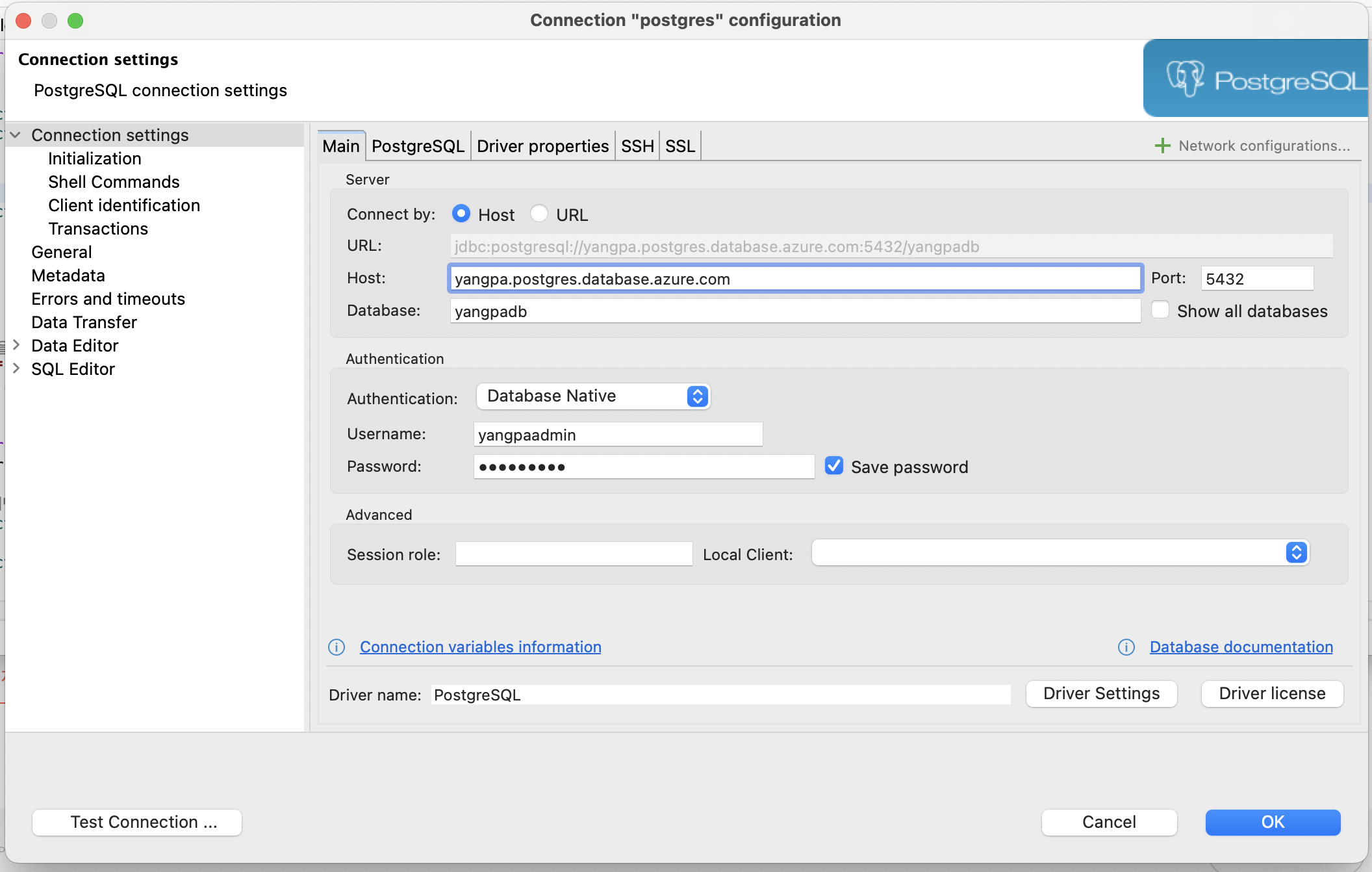Click info icon beside Database documentation

[1126, 647]
